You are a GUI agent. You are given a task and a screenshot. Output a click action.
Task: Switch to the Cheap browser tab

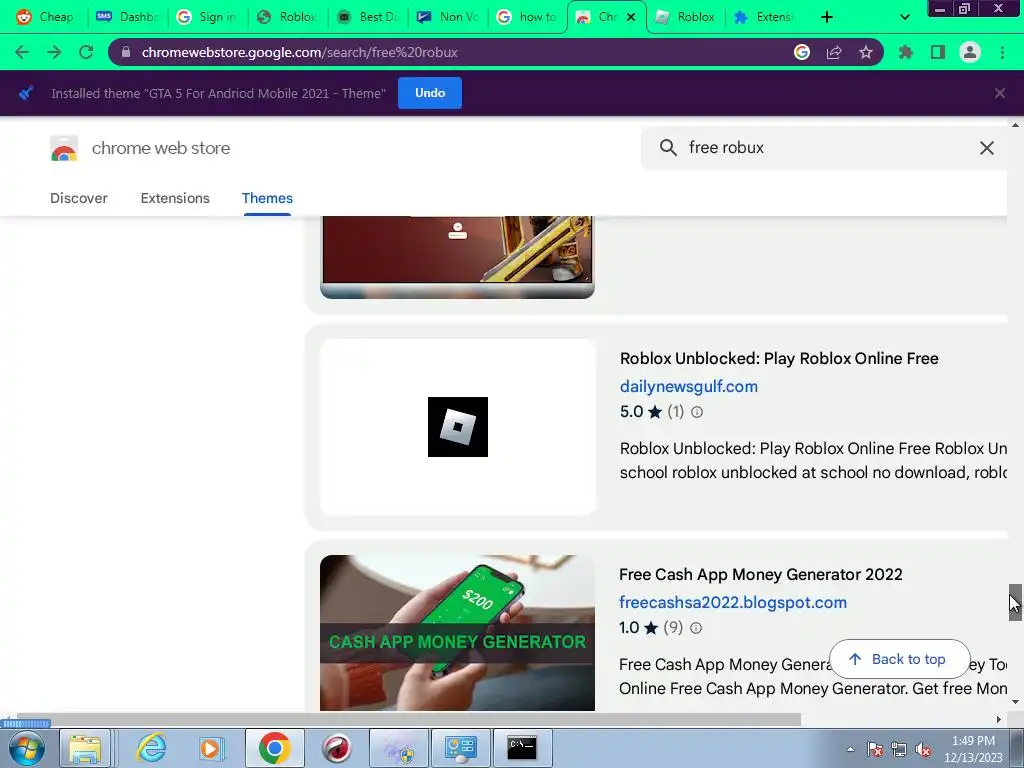[x=44, y=17]
